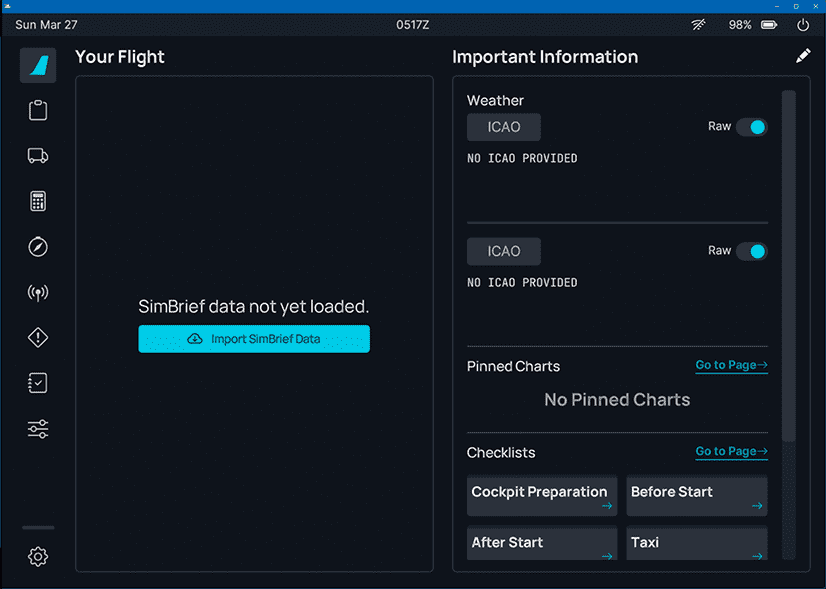Screen dimensions: 826x589
Task: Open the Ground services truck page
Action: pos(38,156)
